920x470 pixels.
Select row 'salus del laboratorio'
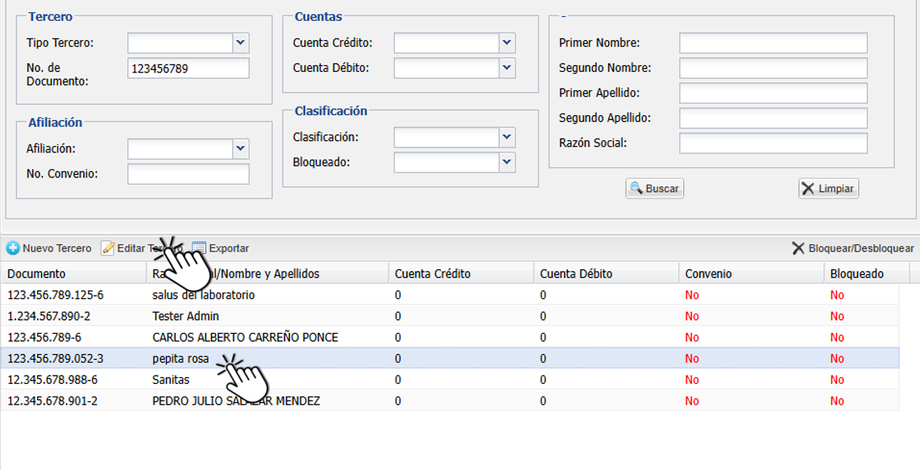(x=450, y=295)
